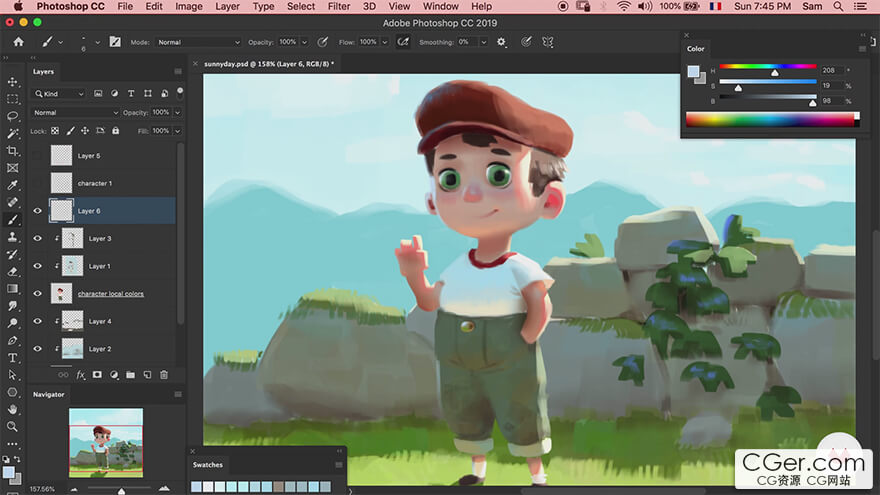The height and width of the screenshot is (495, 880).
Task: Click the hue spectrum ramp in Color panel
Action: pos(771,120)
